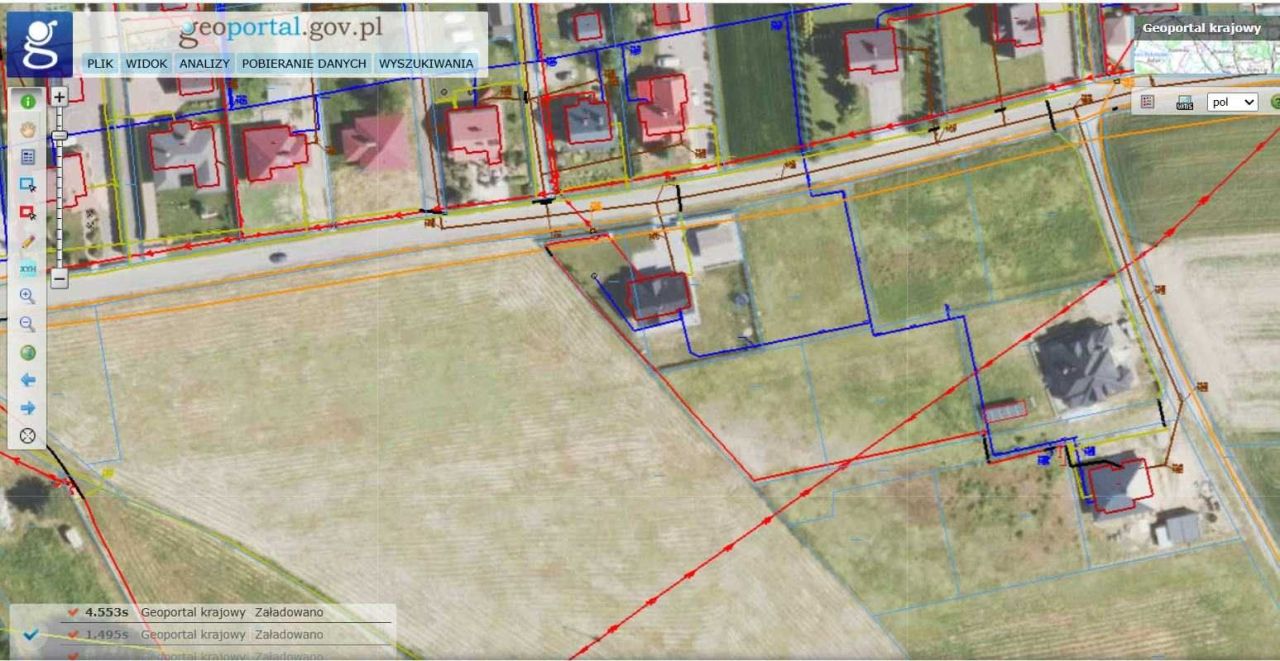Open the PLIK menu

pyautogui.click(x=100, y=63)
